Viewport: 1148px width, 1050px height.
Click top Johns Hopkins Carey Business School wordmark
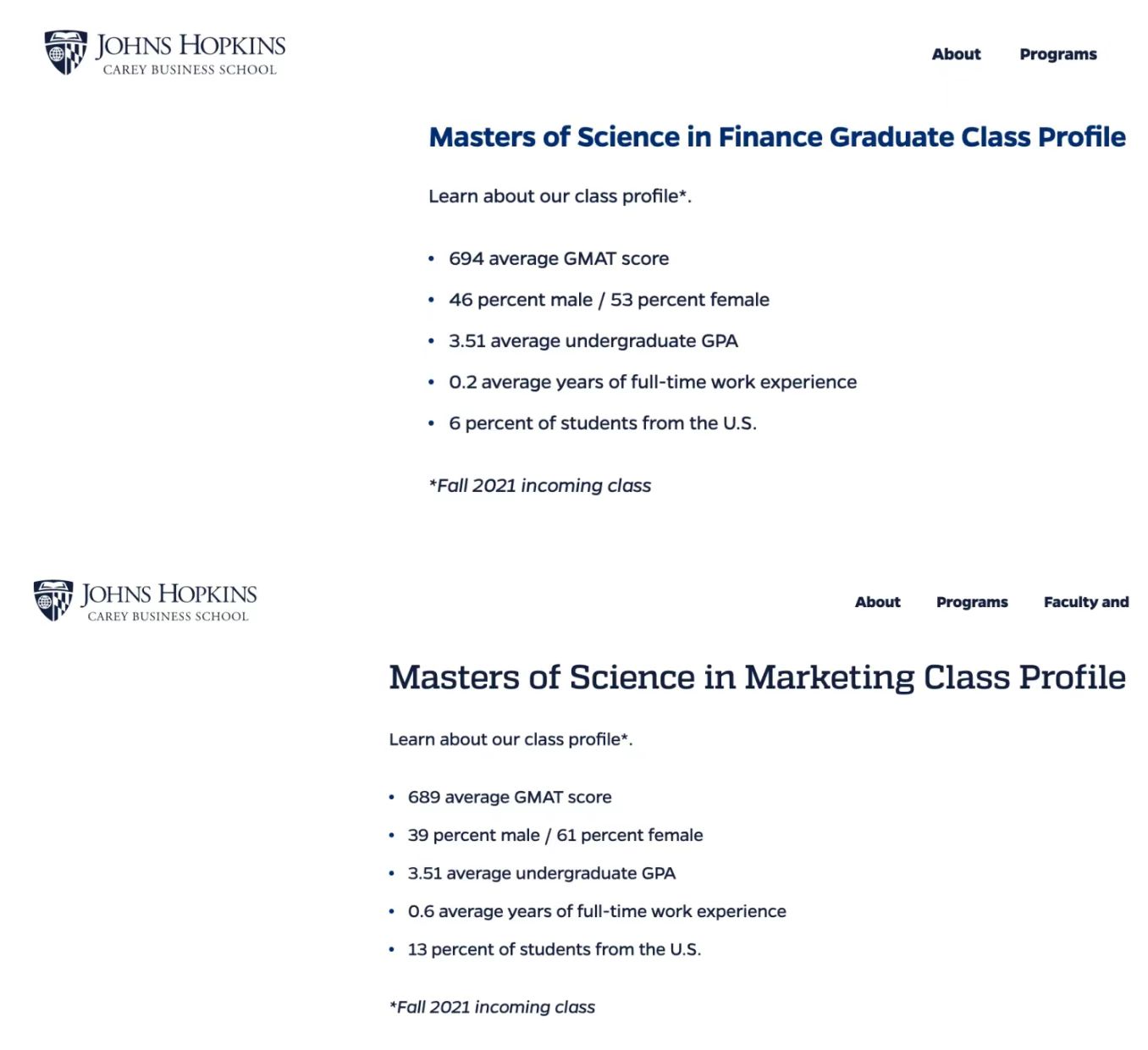190,54
